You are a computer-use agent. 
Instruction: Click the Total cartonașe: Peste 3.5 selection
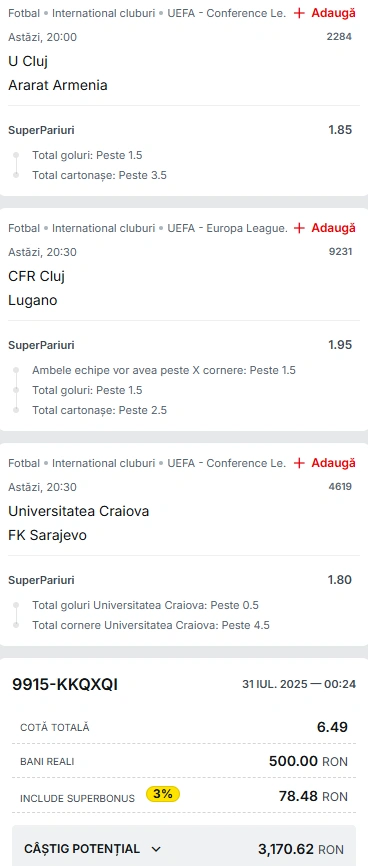tap(99, 176)
